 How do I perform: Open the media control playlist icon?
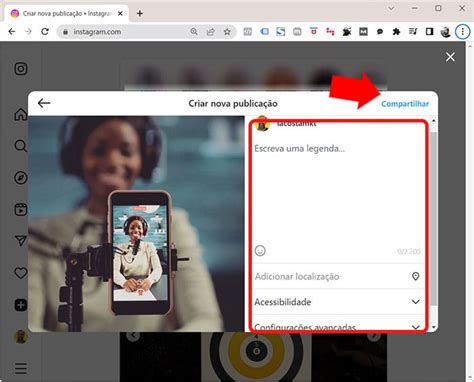pos(413,32)
